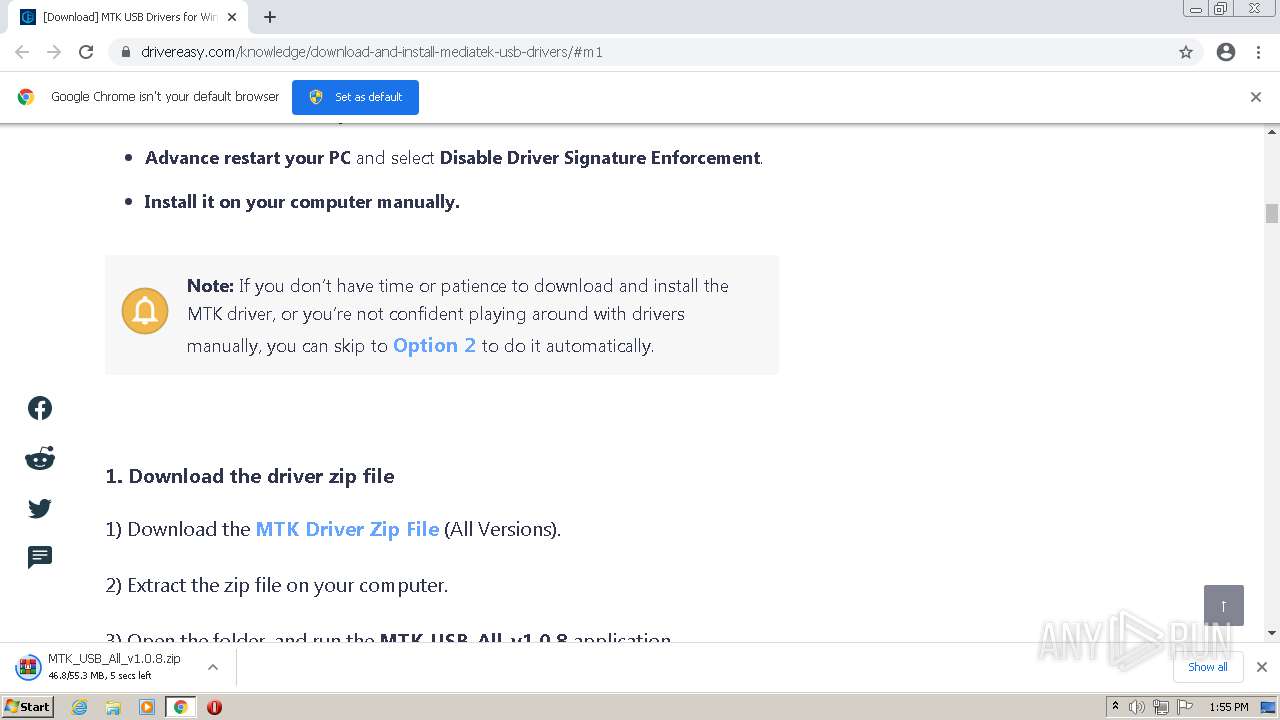Show all downloads
Screen dimensions: 1280x720
click(x=1208, y=667)
